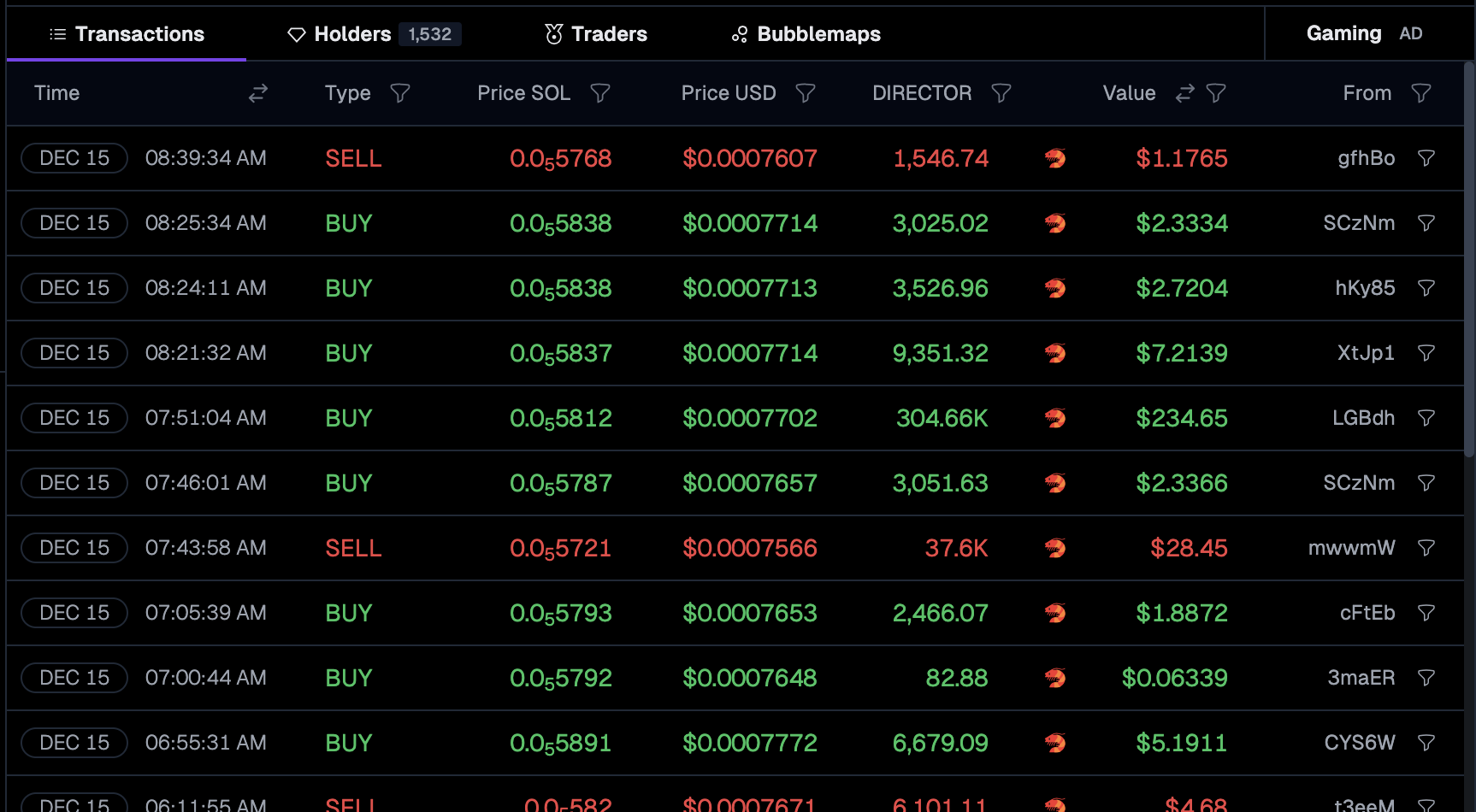Click shrimp icon on 304.66K row

click(1055, 418)
